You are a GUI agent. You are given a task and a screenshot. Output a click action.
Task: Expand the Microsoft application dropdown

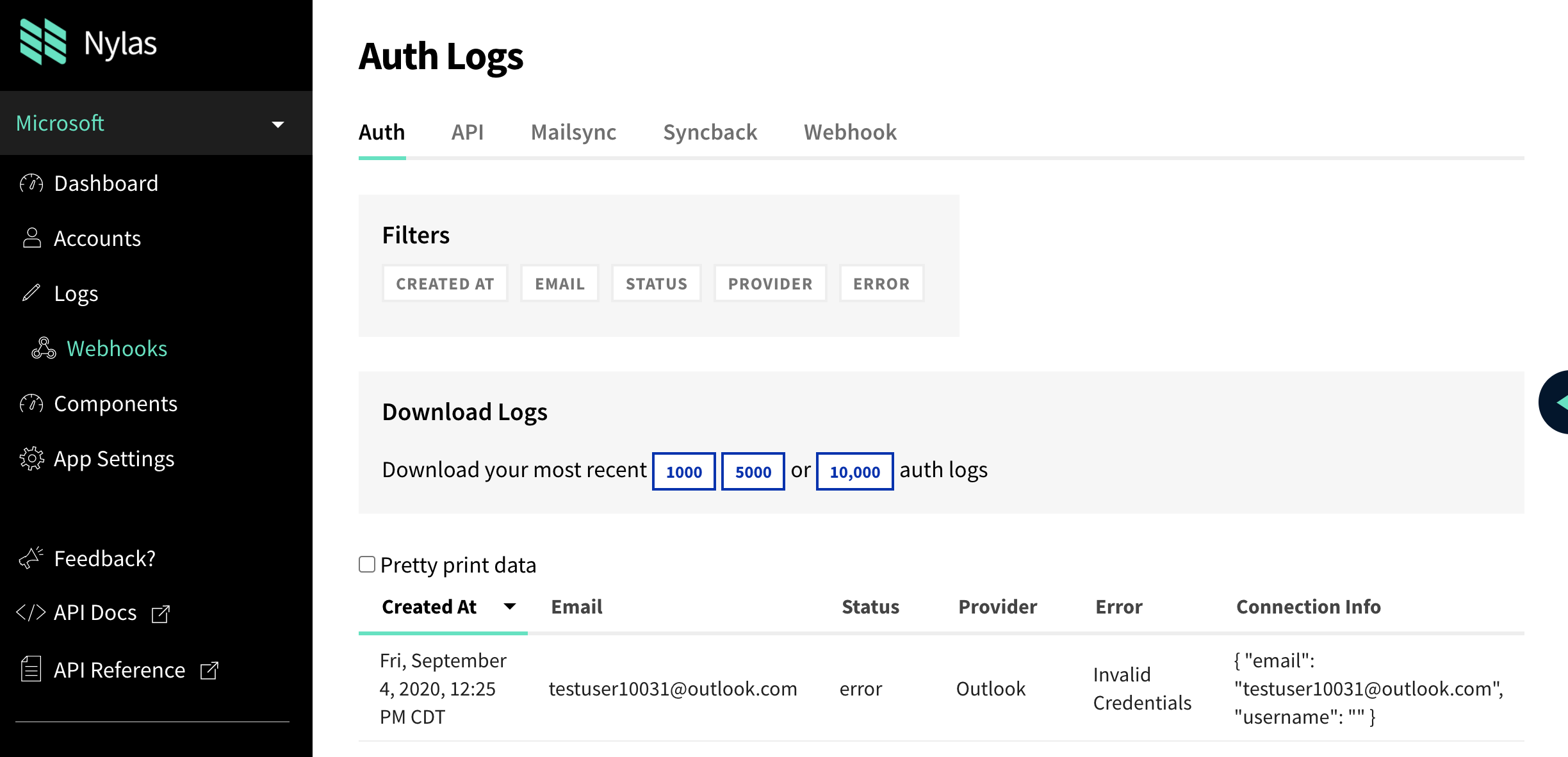pos(277,124)
